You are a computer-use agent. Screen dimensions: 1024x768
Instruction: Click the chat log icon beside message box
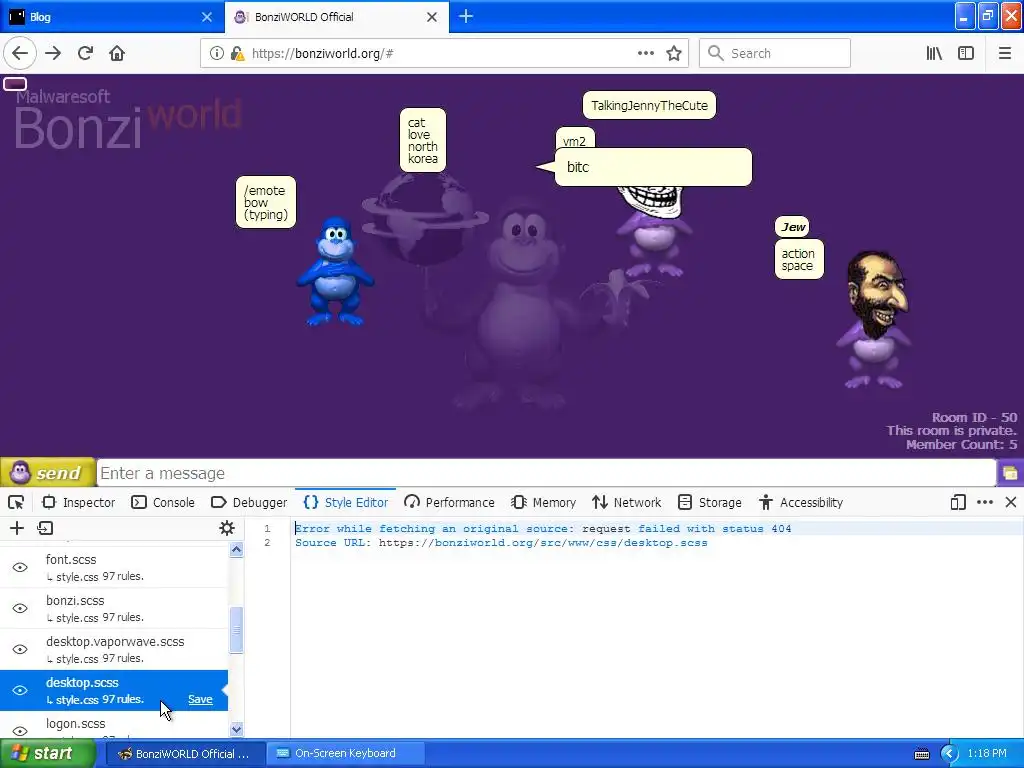1010,473
